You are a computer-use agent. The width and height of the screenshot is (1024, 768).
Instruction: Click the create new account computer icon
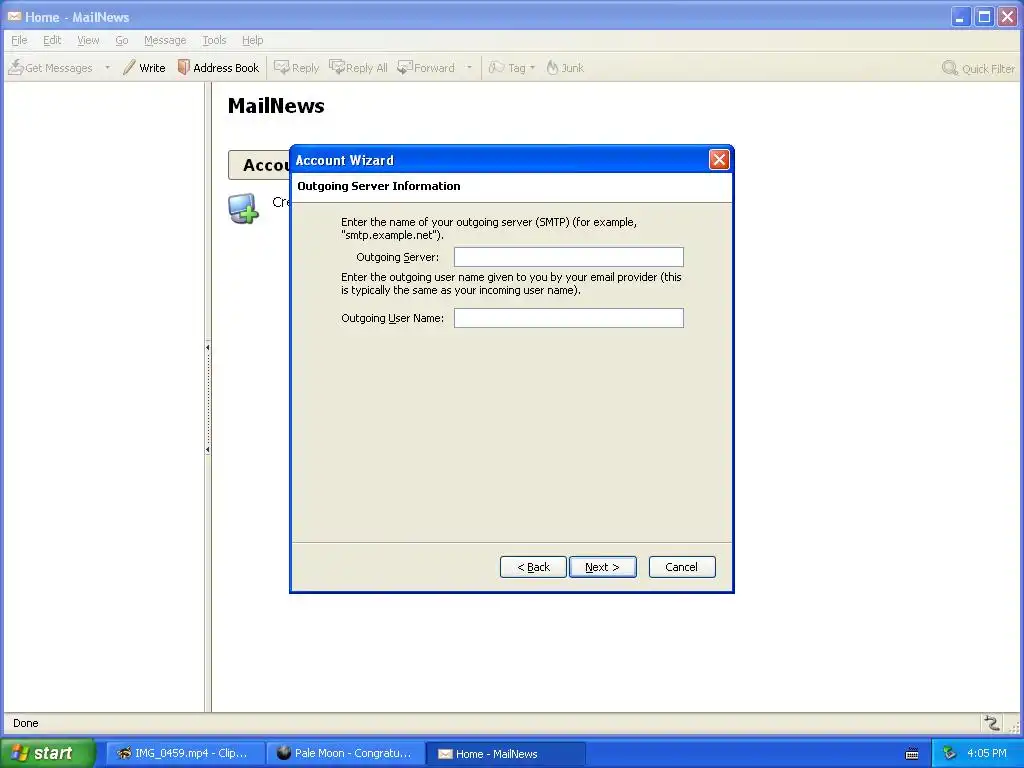243,208
